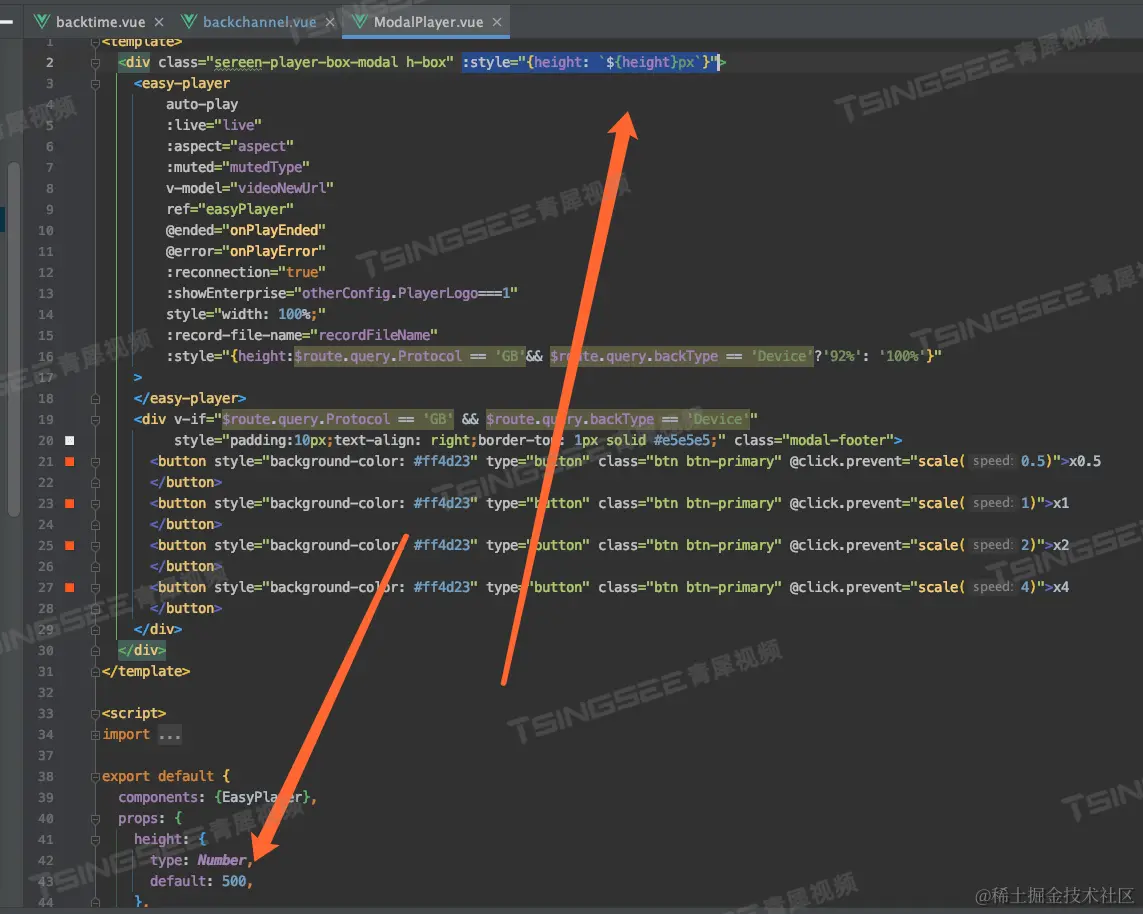Collapse the props object fold on line 40
Image resolution: width=1143 pixels, height=914 pixels.
(95, 819)
